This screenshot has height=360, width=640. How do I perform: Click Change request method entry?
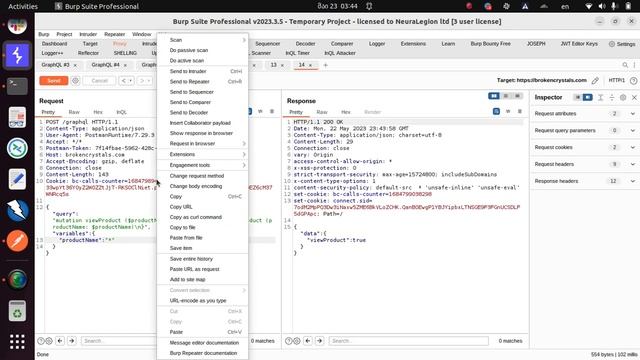pyautogui.click(x=203, y=176)
